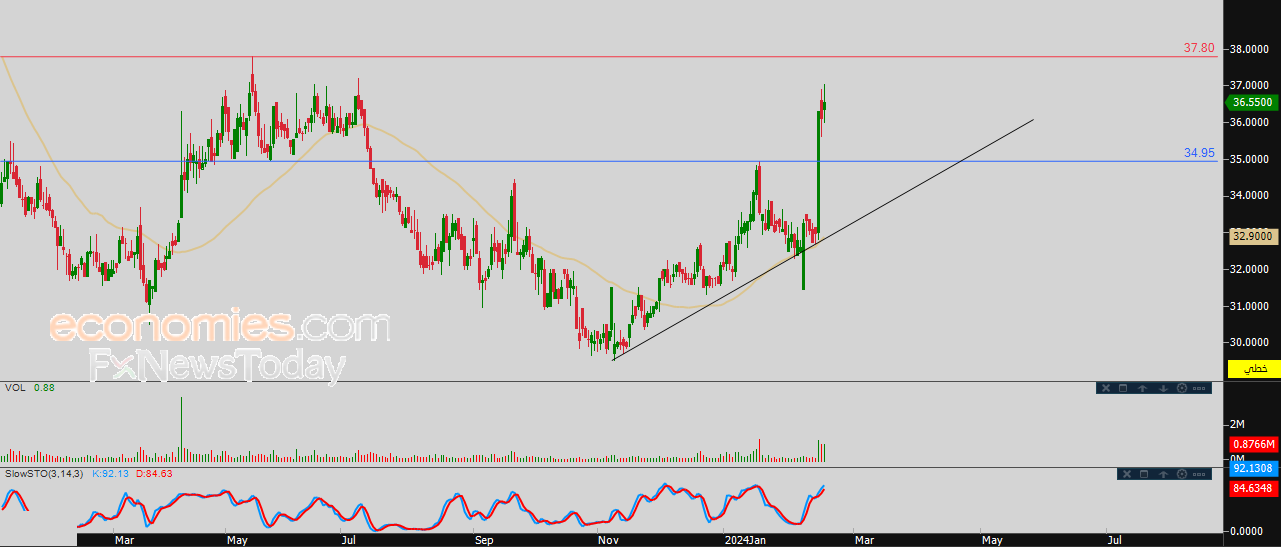Click the Nov date axis label
The image size is (1281, 547).
[x=608, y=540]
